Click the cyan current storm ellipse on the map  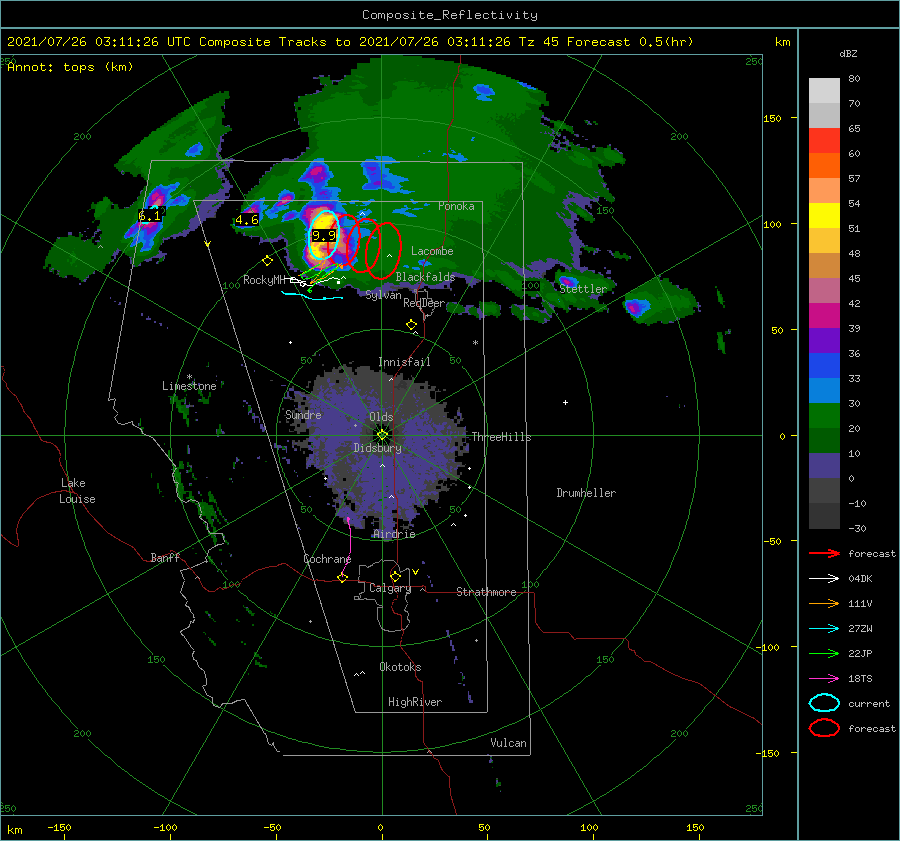pyautogui.click(x=325, y=236)
